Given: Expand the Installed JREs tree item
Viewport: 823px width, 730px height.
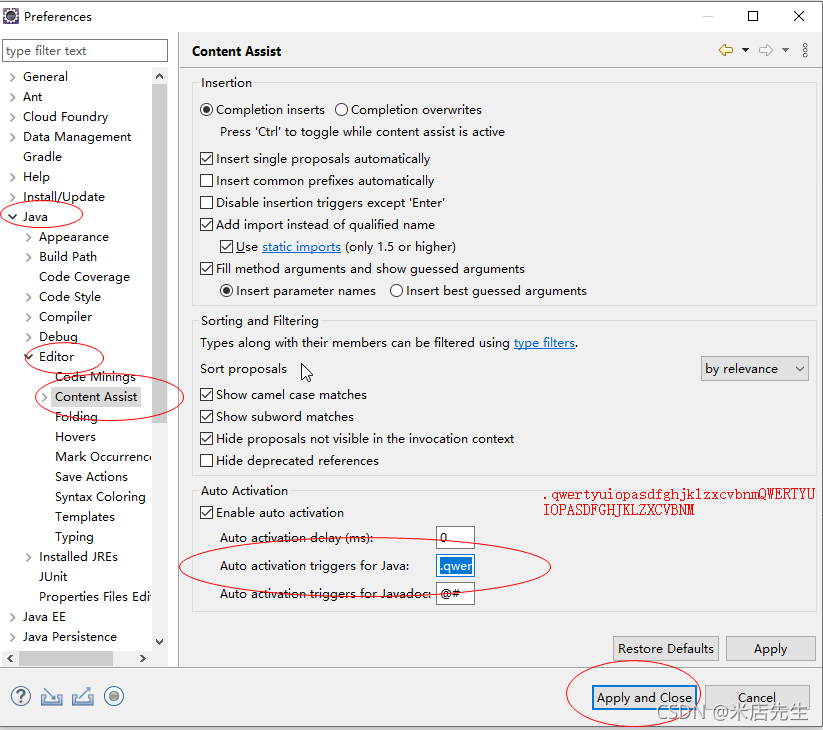Looking at the screenshot, I should (x=28, y=556).
